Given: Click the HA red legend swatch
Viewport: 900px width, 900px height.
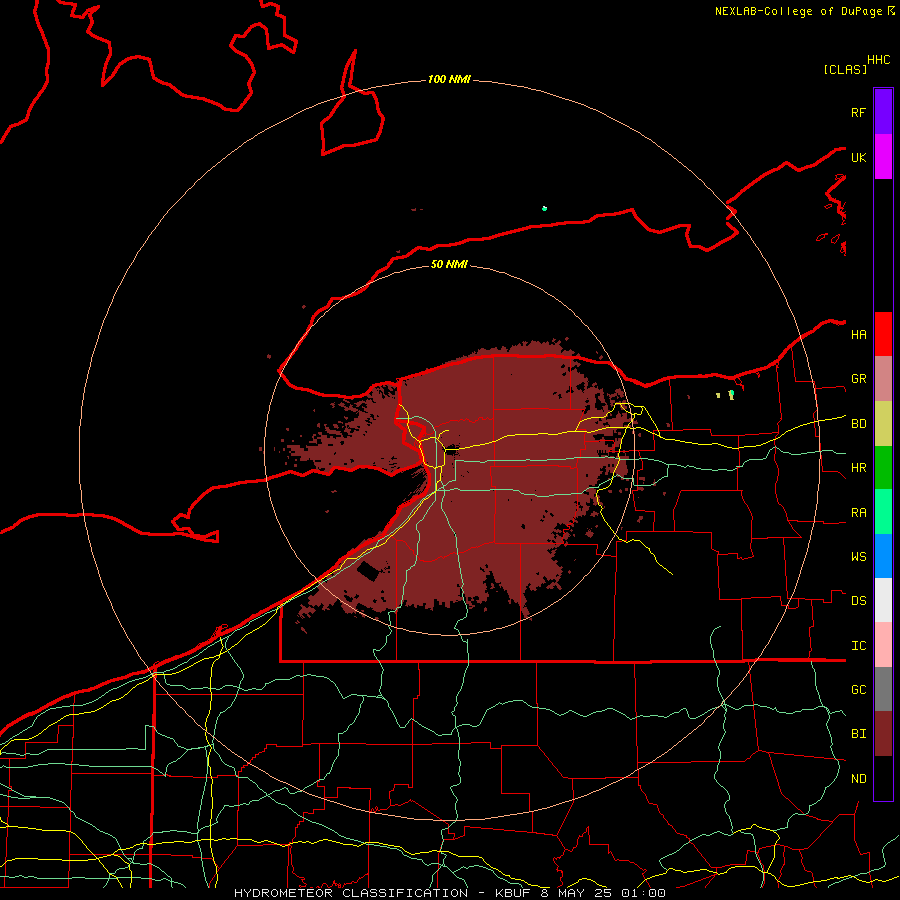Looking at the screenshot, I should 883,334.
